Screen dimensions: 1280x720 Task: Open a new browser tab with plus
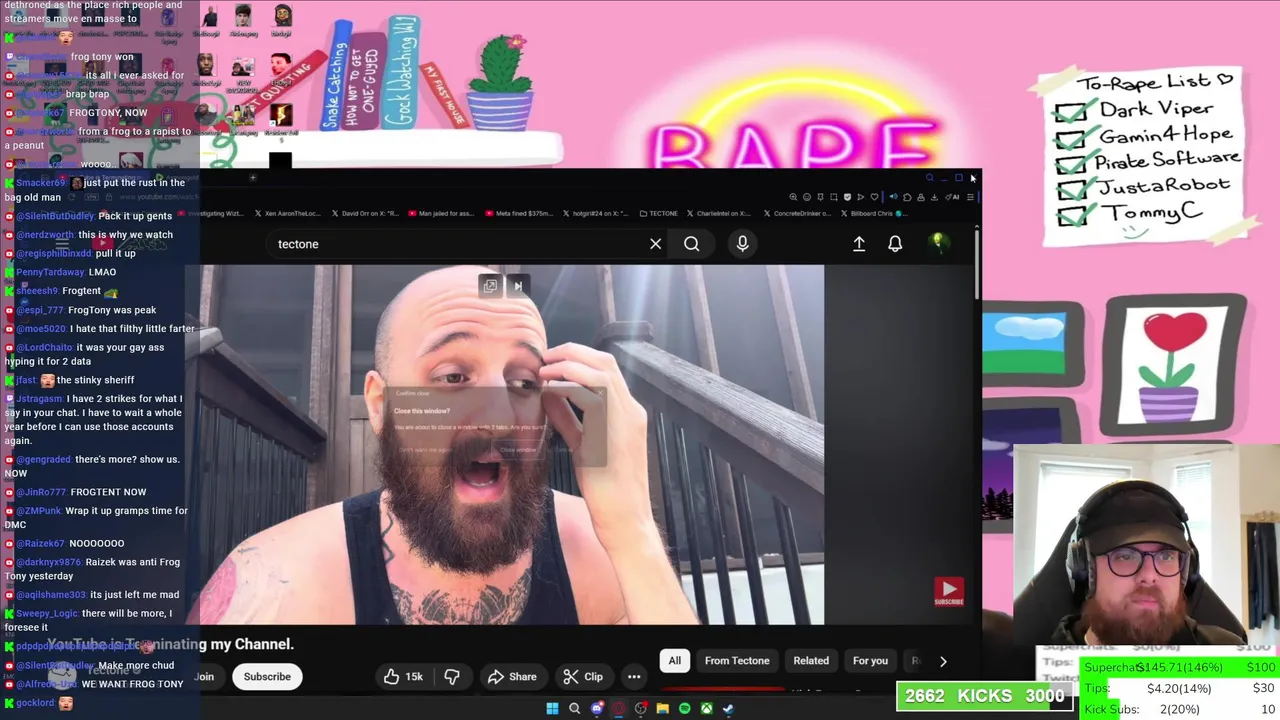tap(252, 178)
